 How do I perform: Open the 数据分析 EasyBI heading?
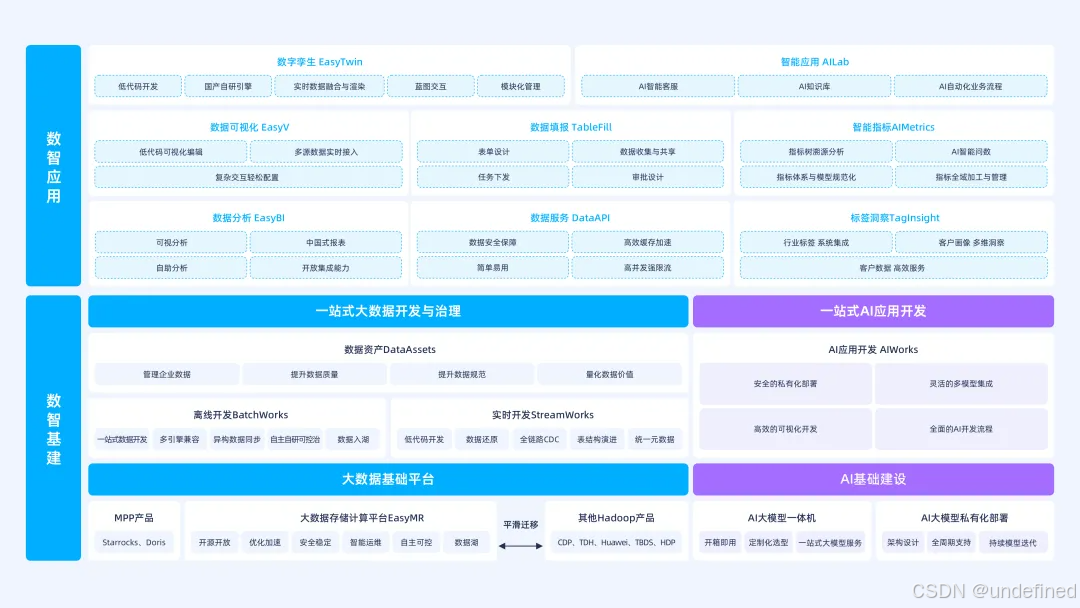[x=249, y=218]
